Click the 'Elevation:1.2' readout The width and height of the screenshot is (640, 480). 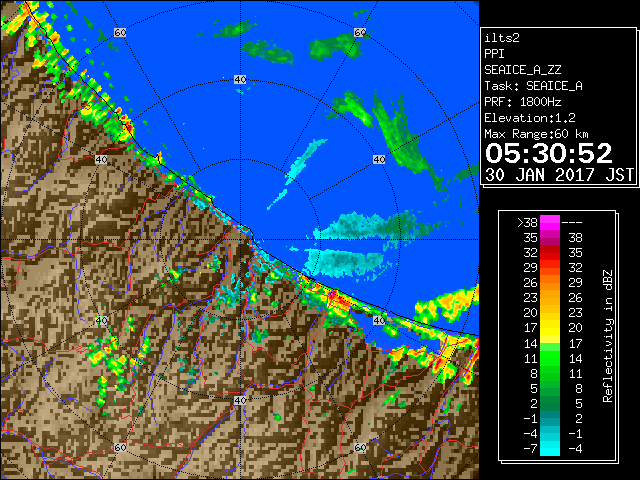pyautogui.click(x=530, y=118)
